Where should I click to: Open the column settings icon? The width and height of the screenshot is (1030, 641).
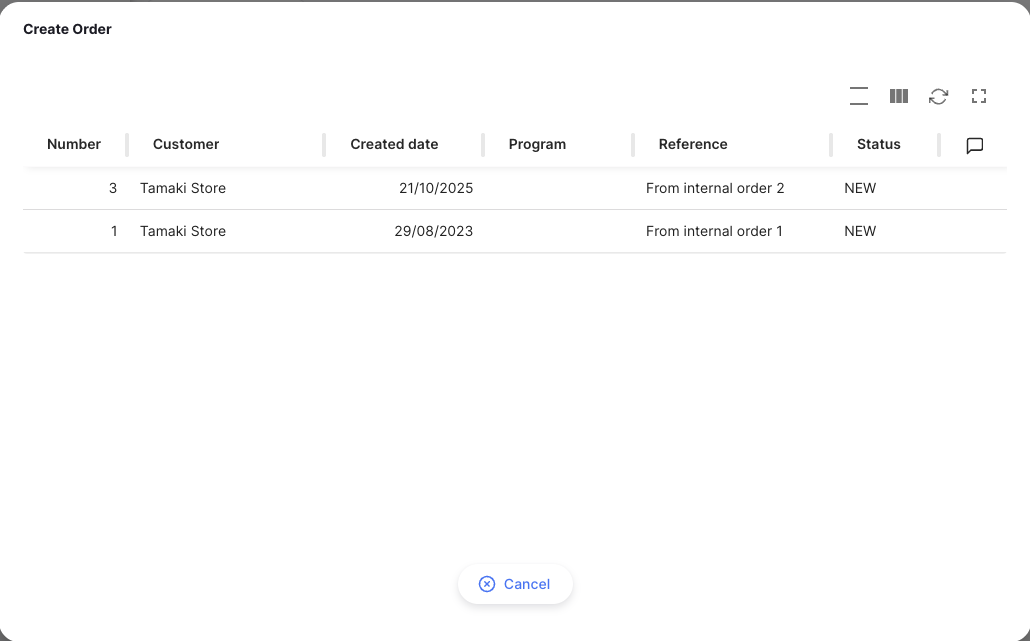click(898, 96)
